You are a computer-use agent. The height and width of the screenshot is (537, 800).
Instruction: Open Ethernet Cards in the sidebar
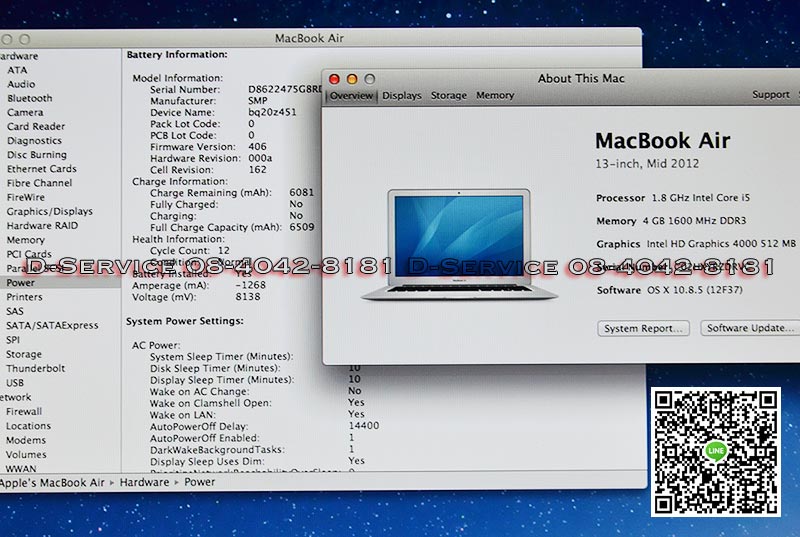[41, 169]
